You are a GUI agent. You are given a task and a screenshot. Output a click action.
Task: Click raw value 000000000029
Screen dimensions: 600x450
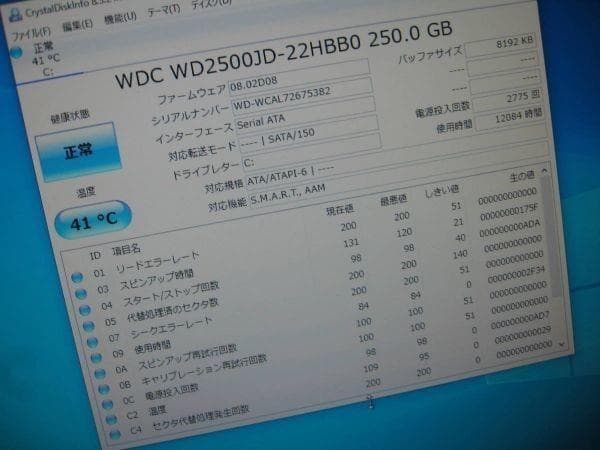[522, 336]
